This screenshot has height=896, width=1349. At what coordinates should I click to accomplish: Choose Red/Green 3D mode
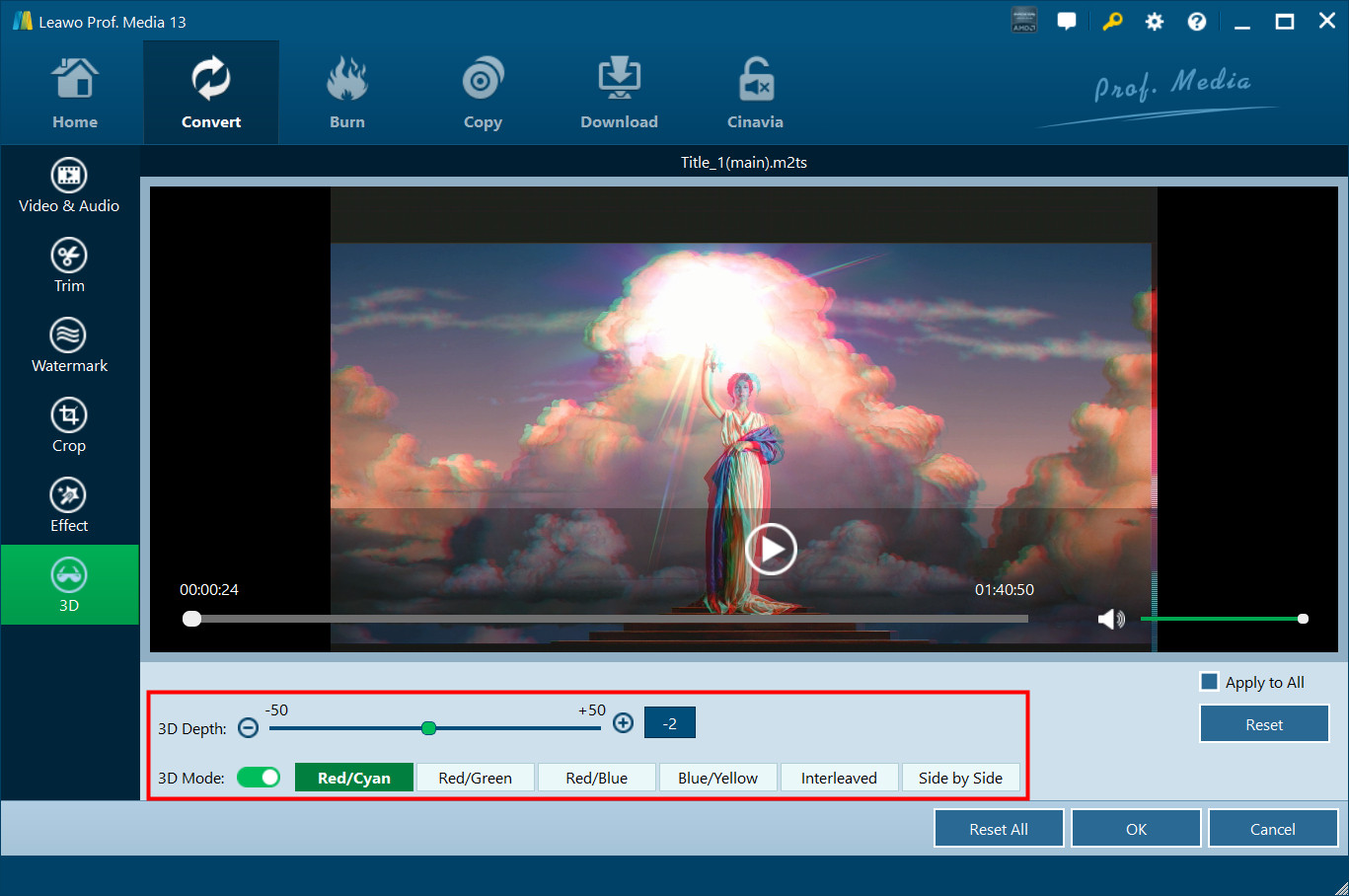point(475,778)
